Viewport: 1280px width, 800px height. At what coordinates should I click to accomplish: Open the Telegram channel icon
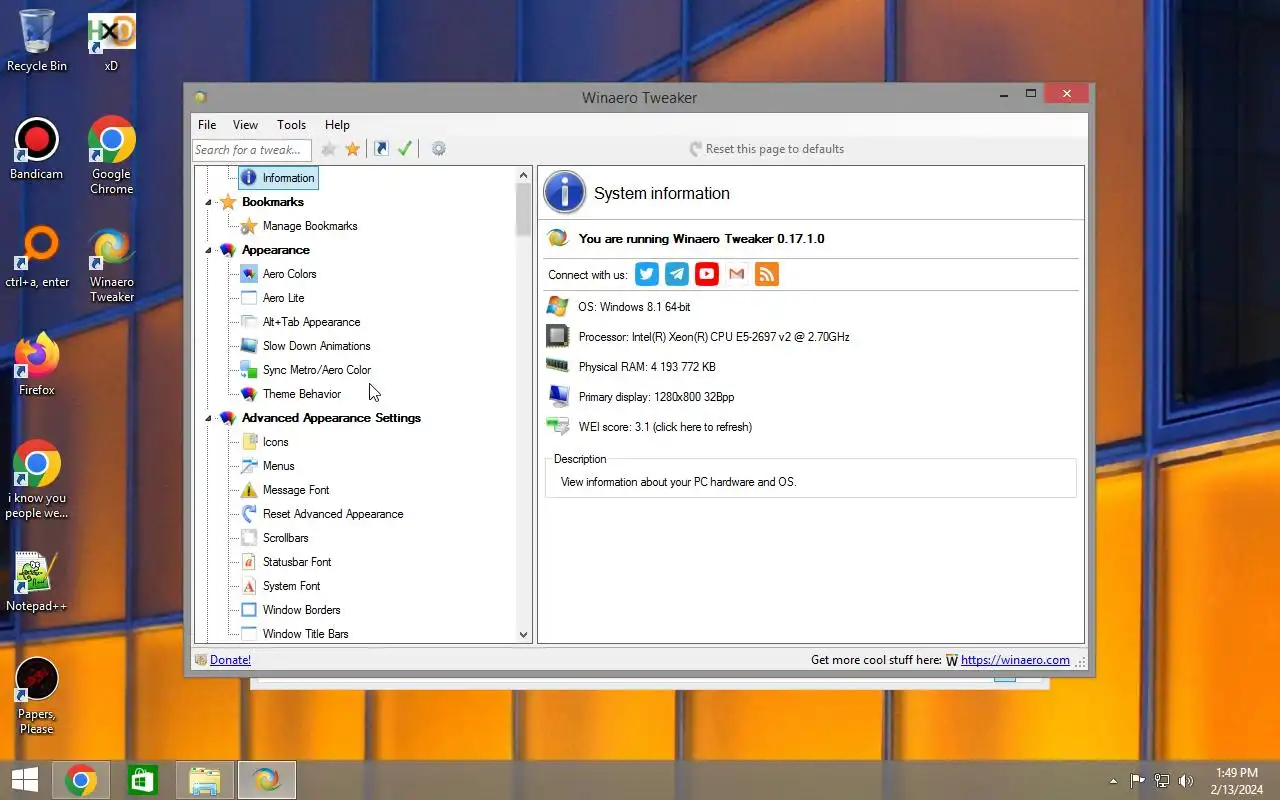point(677,274)
